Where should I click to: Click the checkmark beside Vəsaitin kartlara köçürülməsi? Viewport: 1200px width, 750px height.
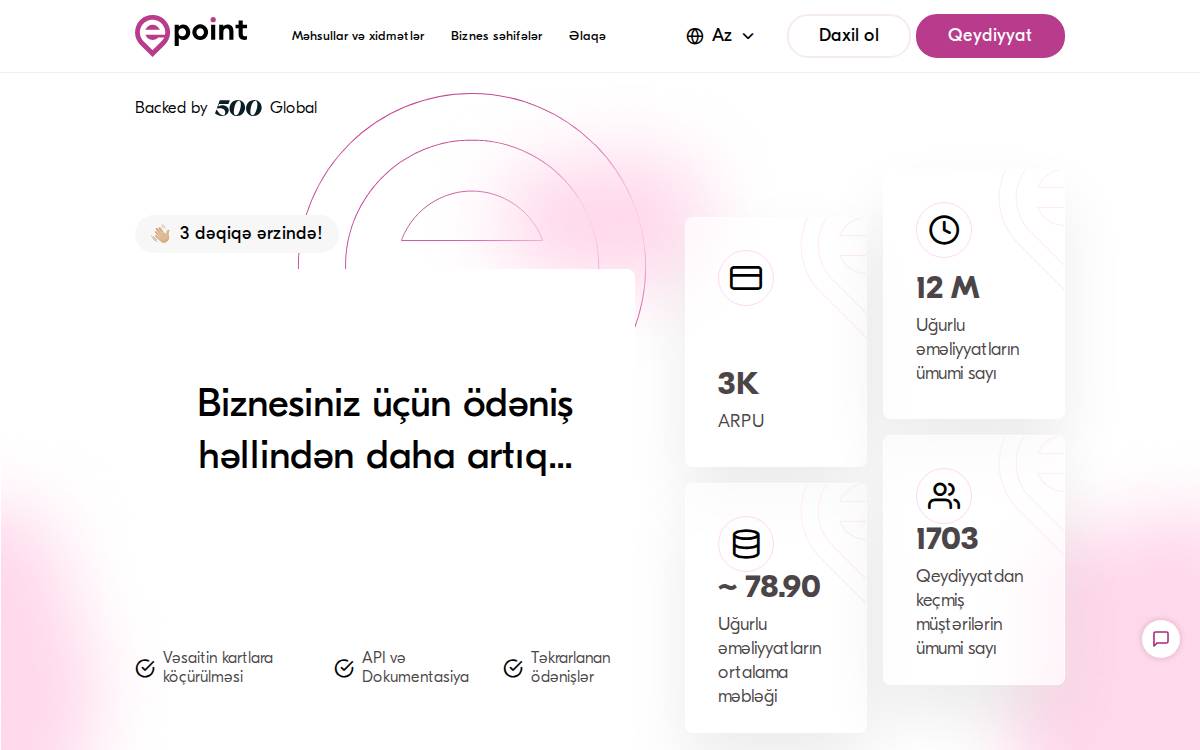click(145, 668)
